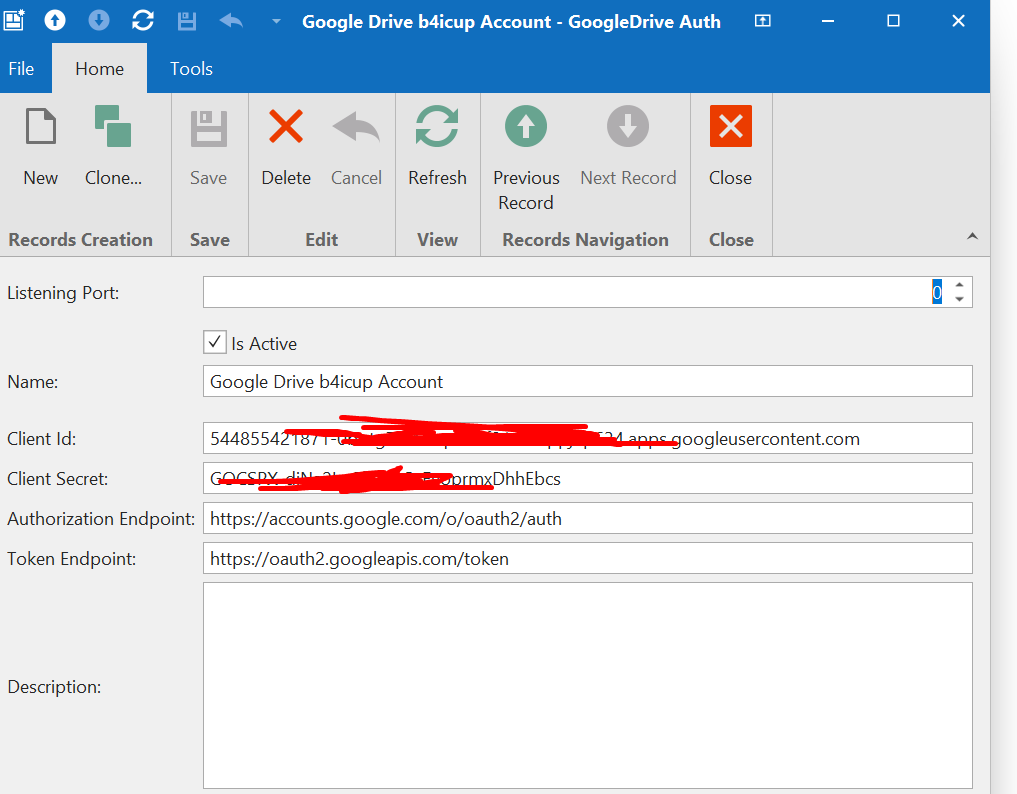Click the Cancel edit button

click(x=356, y=147)
